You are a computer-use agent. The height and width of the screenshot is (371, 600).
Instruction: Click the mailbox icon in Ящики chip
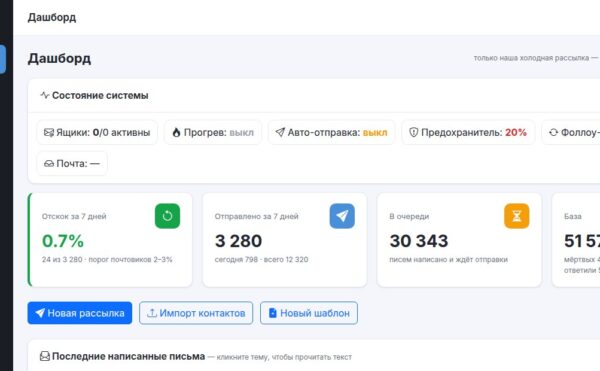49,132
